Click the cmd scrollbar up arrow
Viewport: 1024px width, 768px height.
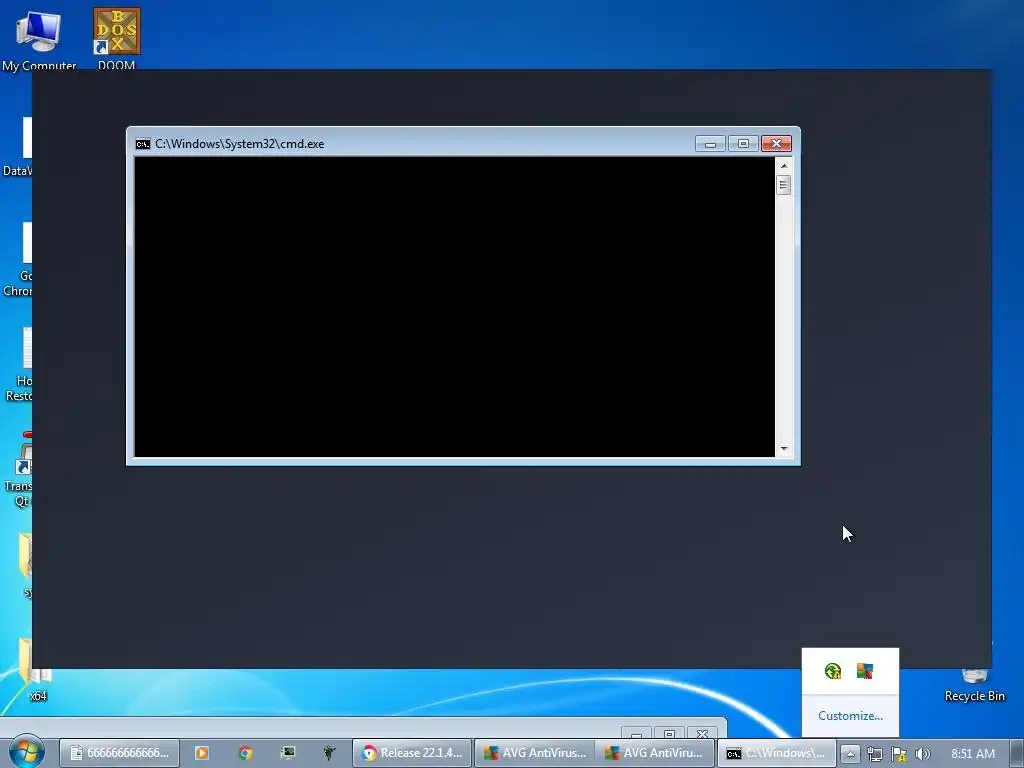pos(784,166)
